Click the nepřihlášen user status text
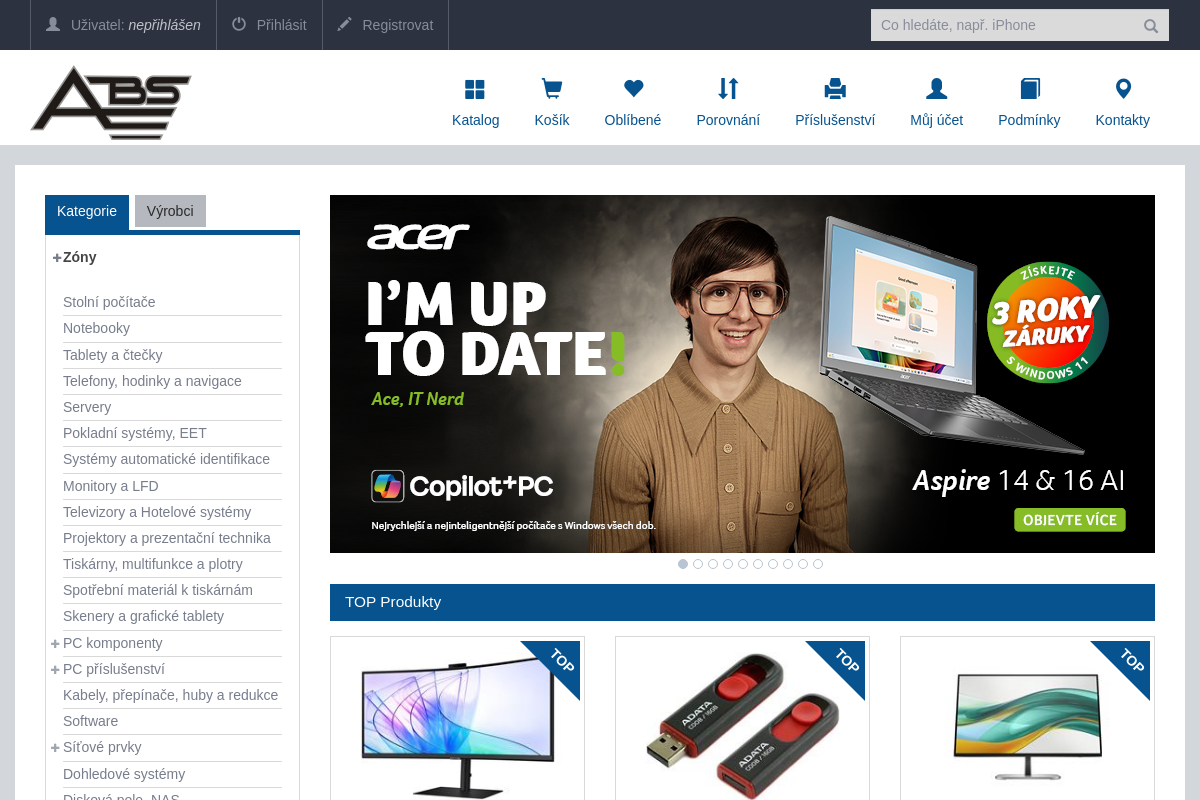The image size is (1200, 800). (165, 25)
